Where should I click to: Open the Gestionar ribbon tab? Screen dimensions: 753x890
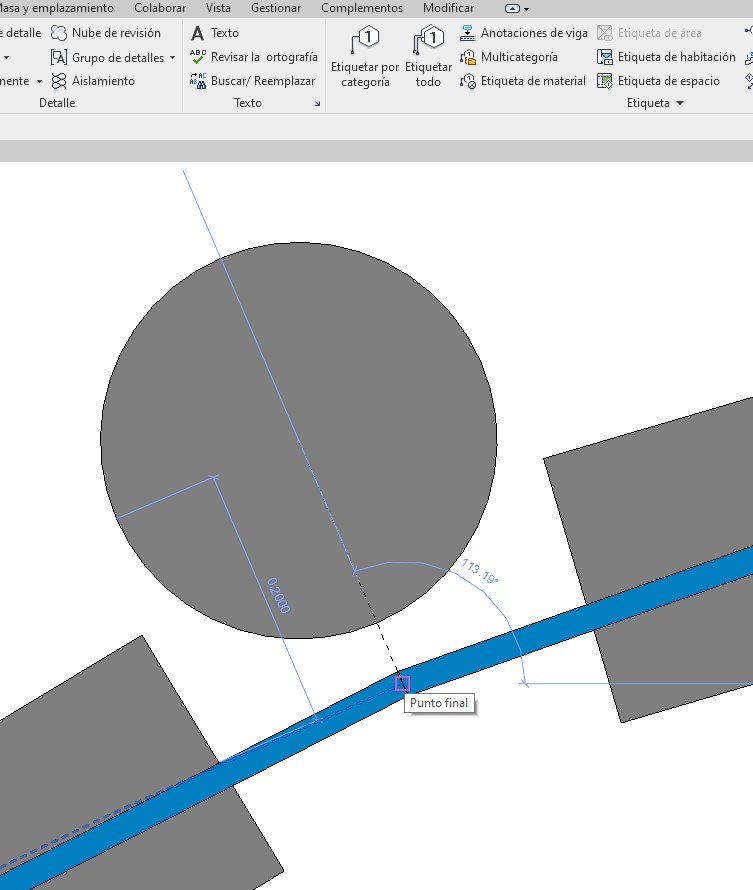coord(276,8)
